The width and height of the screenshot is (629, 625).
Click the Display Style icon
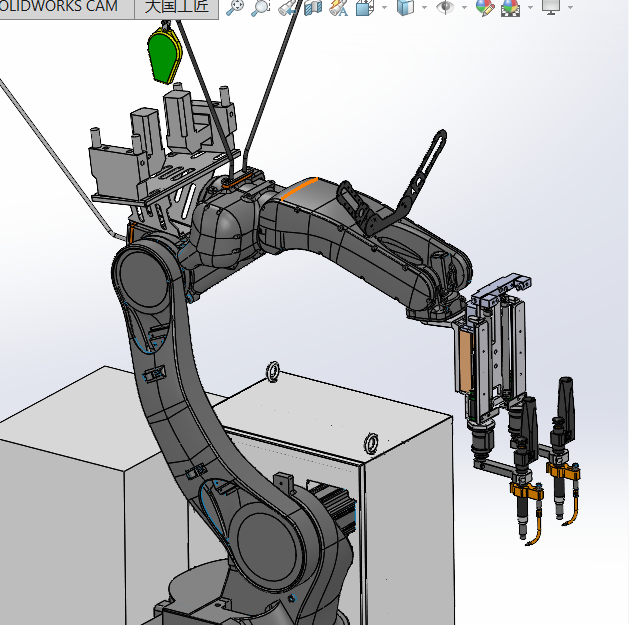click(x=405, y=7)
